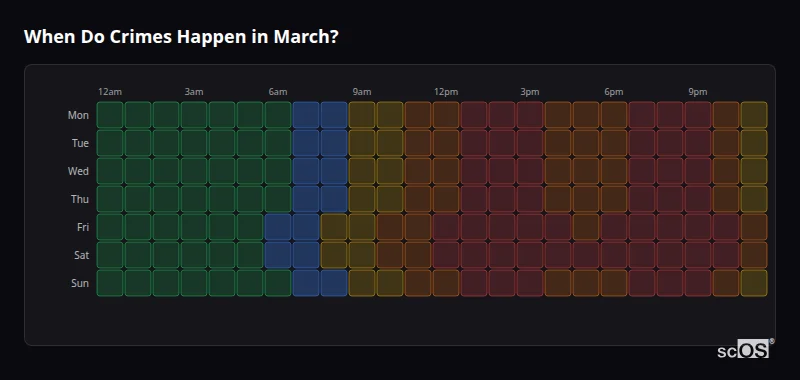The width and height of the screenshot is (800, 380).
Task: Select the Sunday 11pm yellow cell
Action: click(x=754, y=283)
